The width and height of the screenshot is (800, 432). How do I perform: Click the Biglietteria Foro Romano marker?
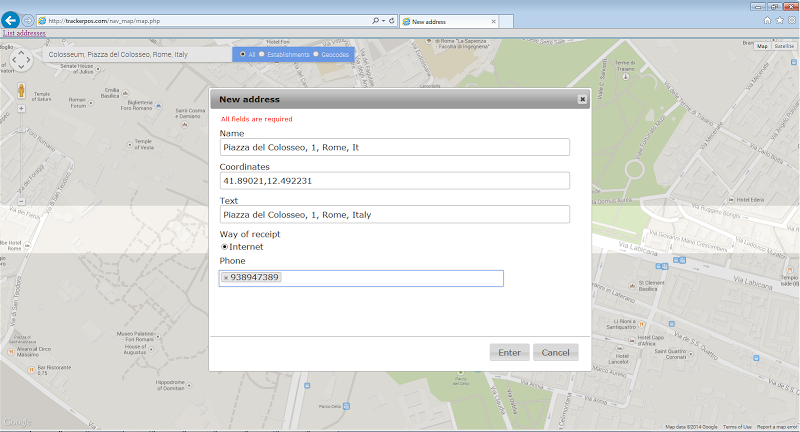click(158, 106)
